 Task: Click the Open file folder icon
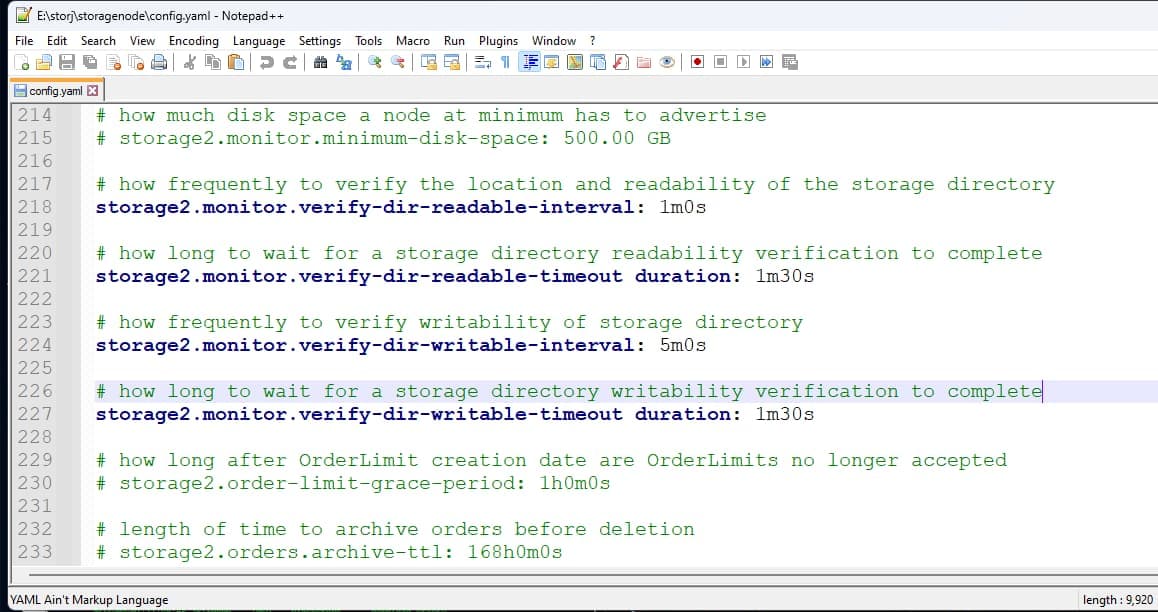pos(44,63)
